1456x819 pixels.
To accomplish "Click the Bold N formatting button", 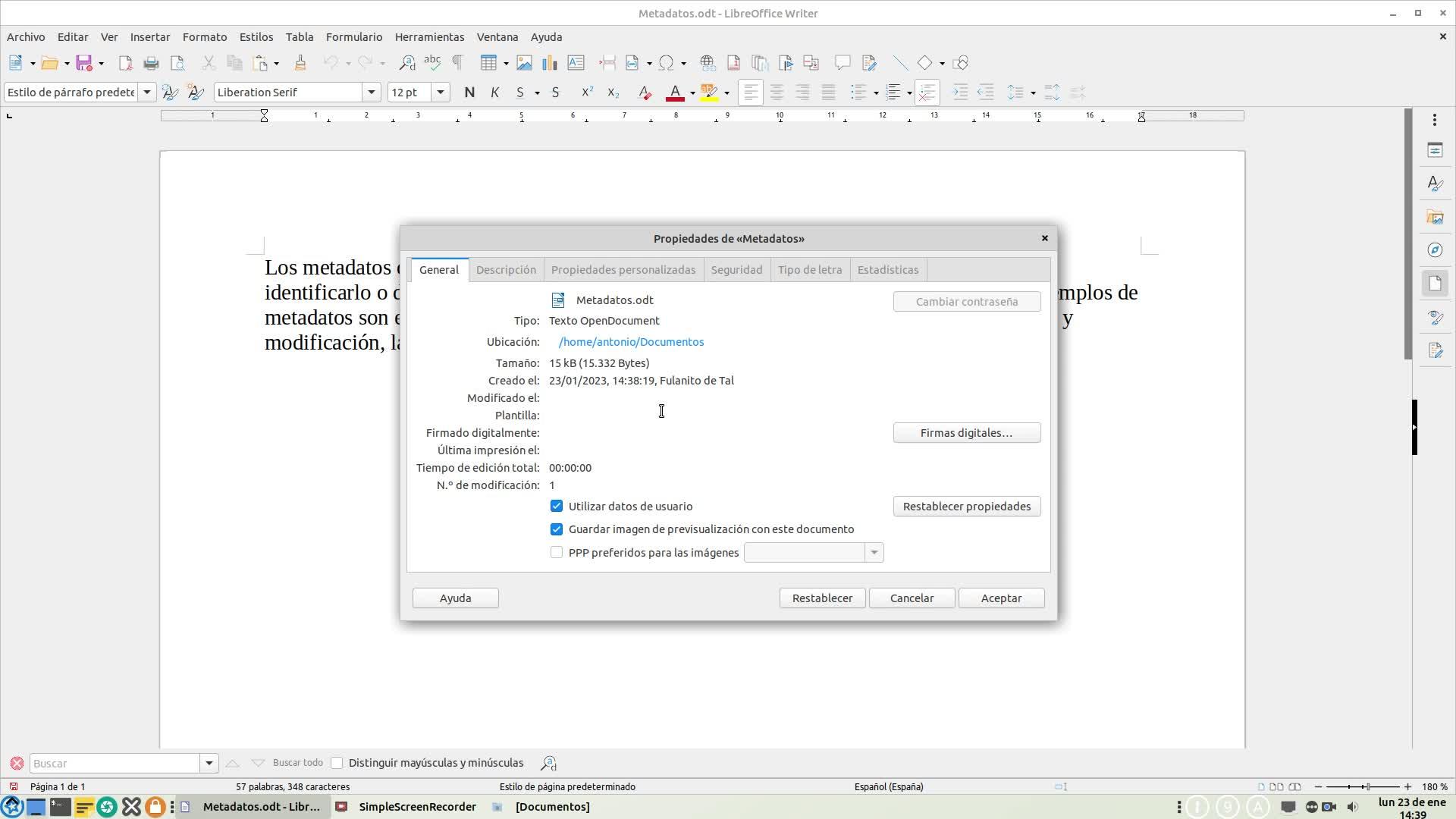I will point(469,93).
